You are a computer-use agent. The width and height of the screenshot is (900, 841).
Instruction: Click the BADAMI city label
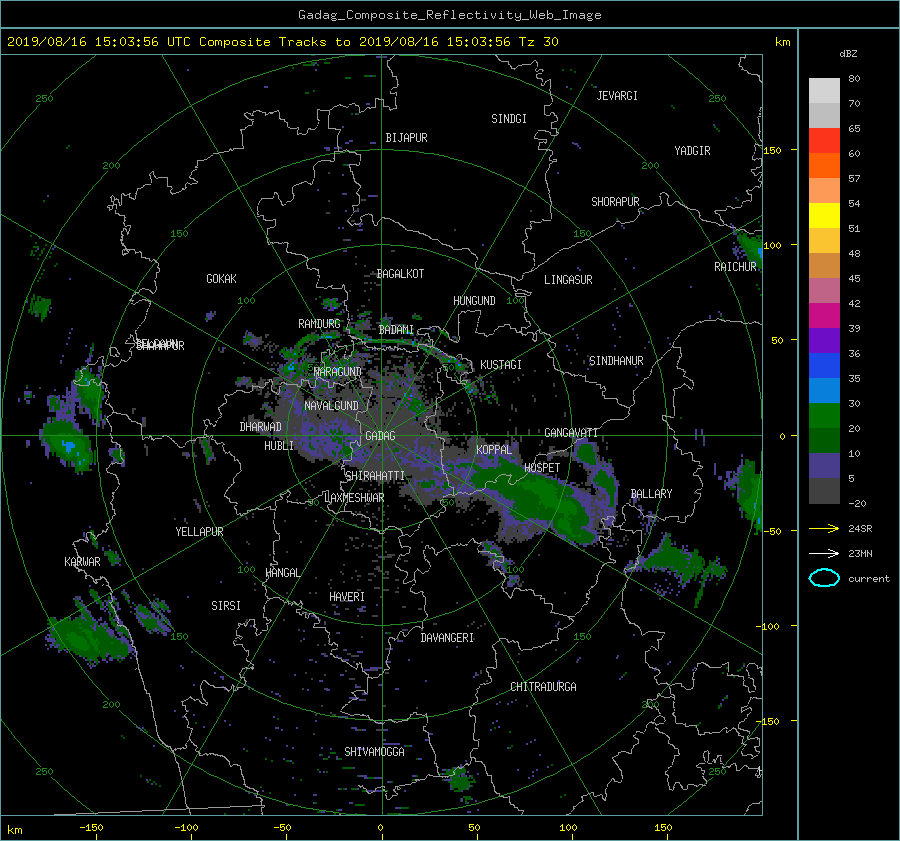point(396,330)
